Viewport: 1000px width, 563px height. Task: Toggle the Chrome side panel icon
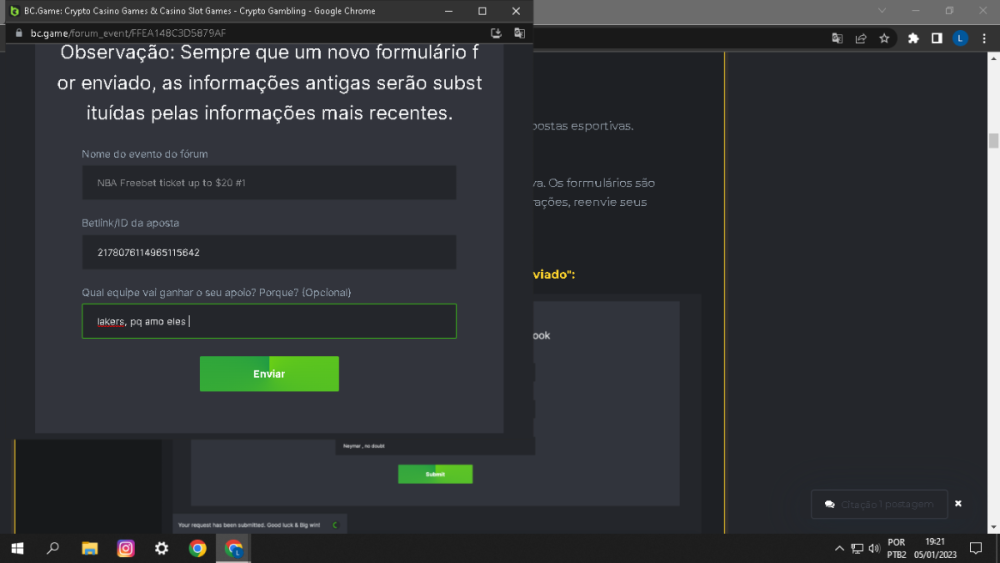click(x=937, y=38)
